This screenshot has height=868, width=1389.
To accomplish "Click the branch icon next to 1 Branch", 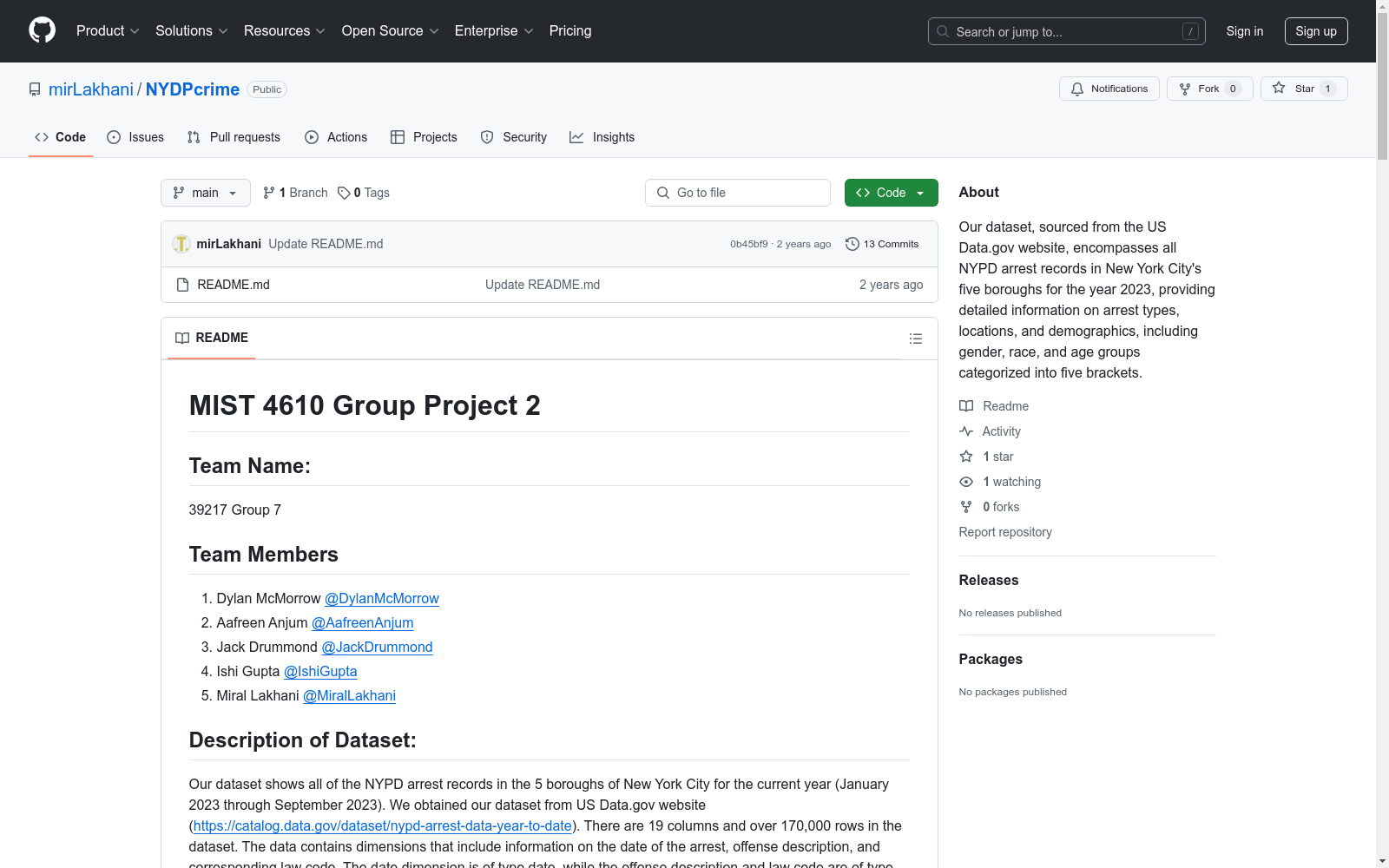I will pos(269,193).
